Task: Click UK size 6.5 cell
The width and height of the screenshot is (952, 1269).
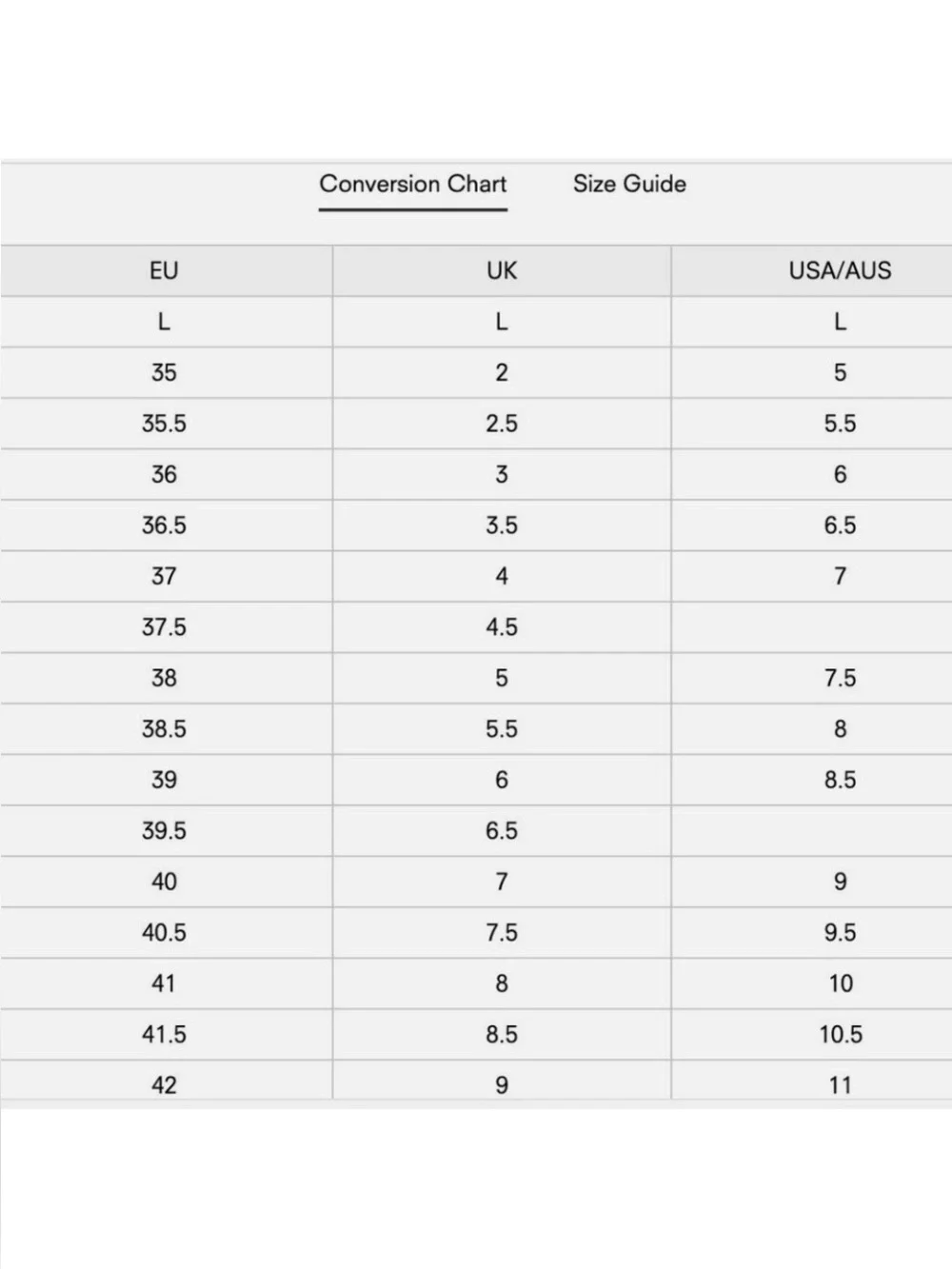Action: 502,831
